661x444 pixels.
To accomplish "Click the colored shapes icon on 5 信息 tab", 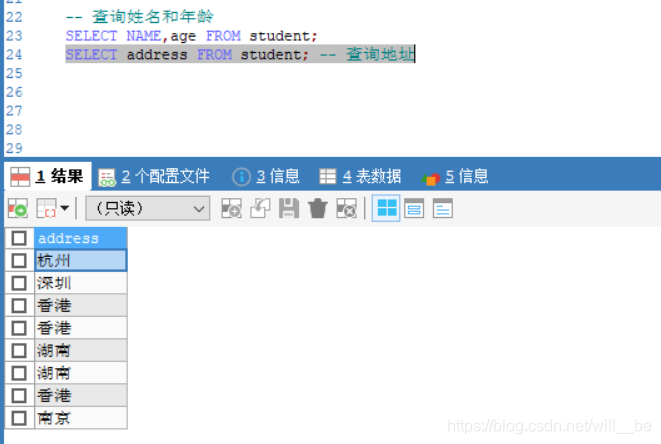I will tap(430, 178).
